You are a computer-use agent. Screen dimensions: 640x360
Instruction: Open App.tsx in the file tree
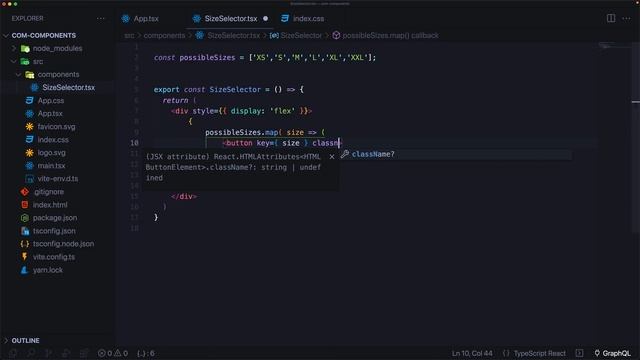(50, 113)
